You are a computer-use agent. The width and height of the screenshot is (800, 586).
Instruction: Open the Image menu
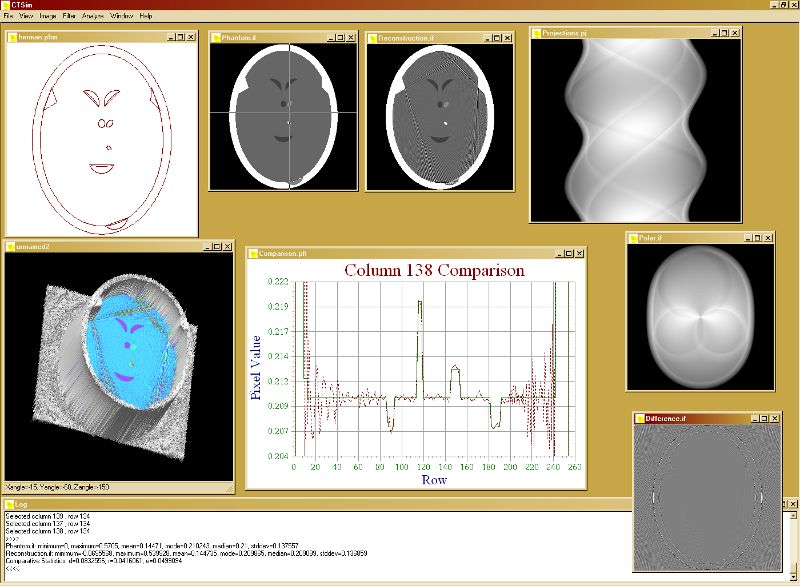(x=48, y=16)
